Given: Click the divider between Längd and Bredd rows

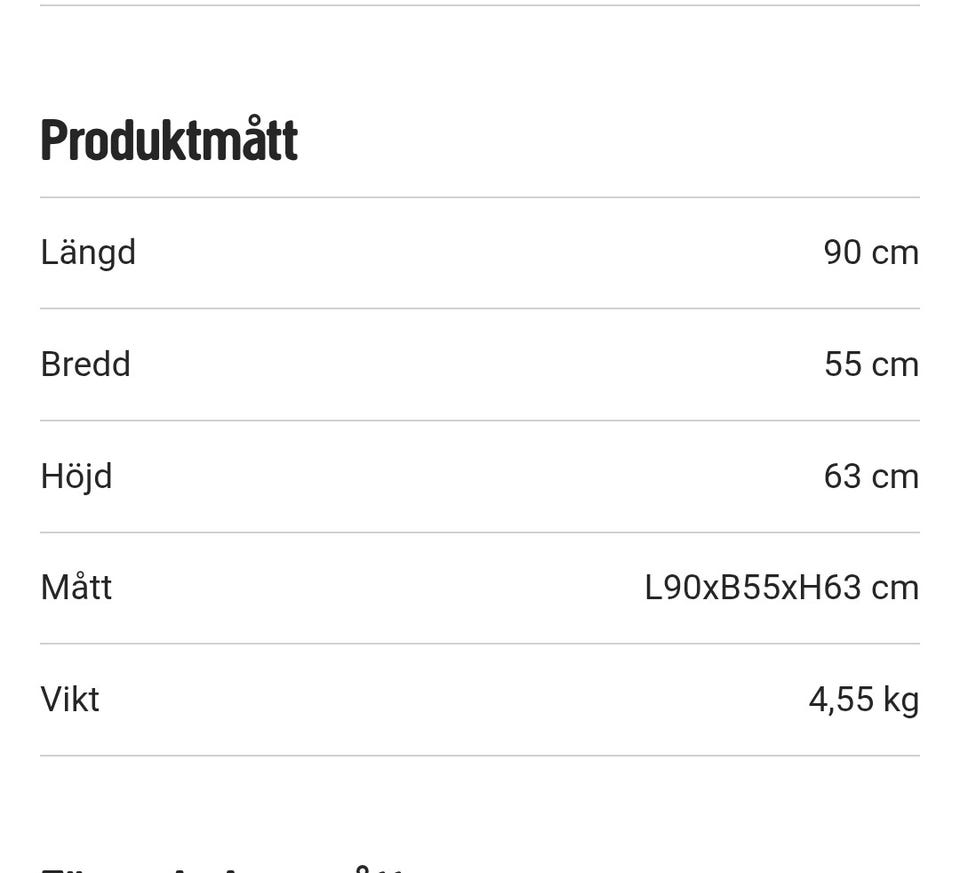Looking at the screenshot, I should (480, 308).
